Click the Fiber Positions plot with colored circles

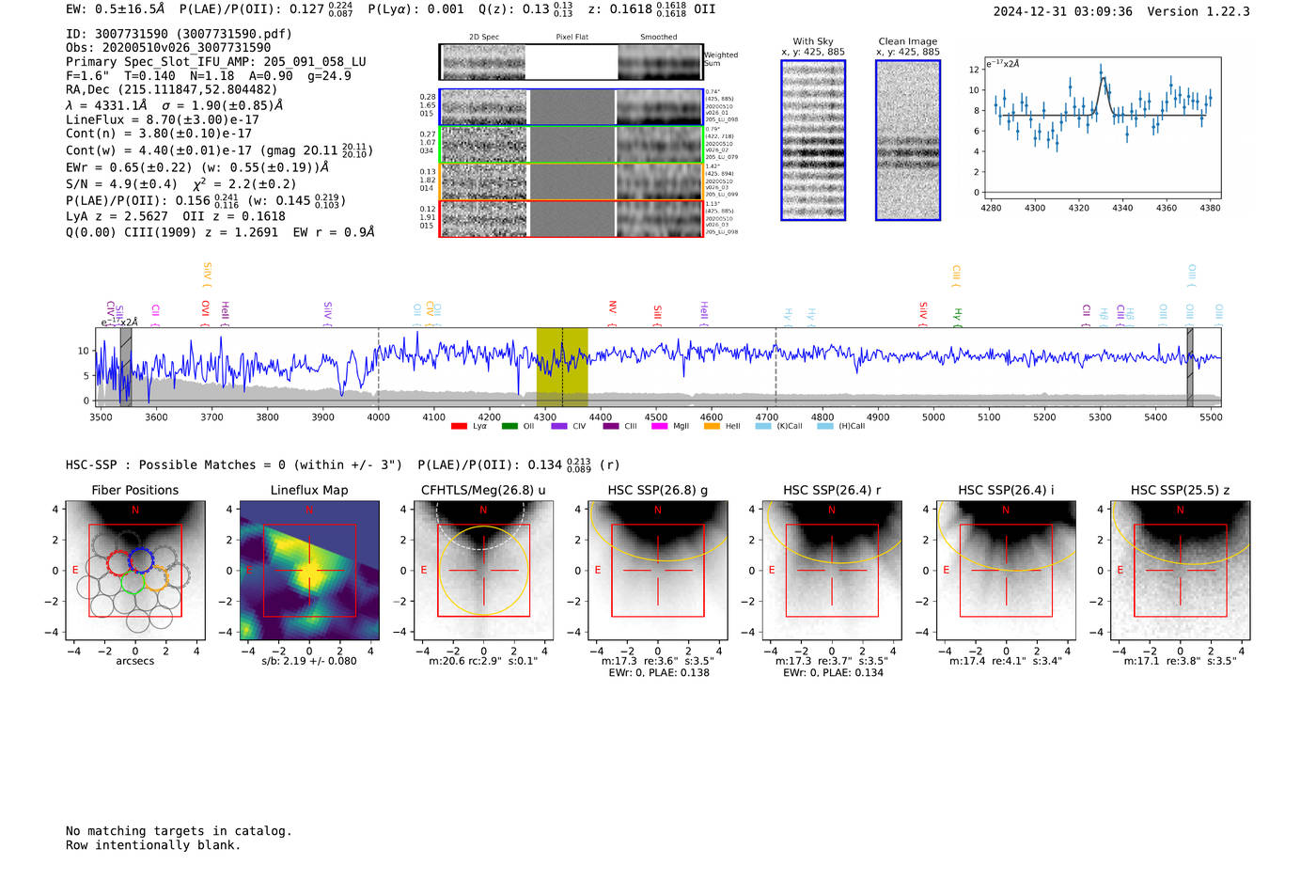coord(135,571)
